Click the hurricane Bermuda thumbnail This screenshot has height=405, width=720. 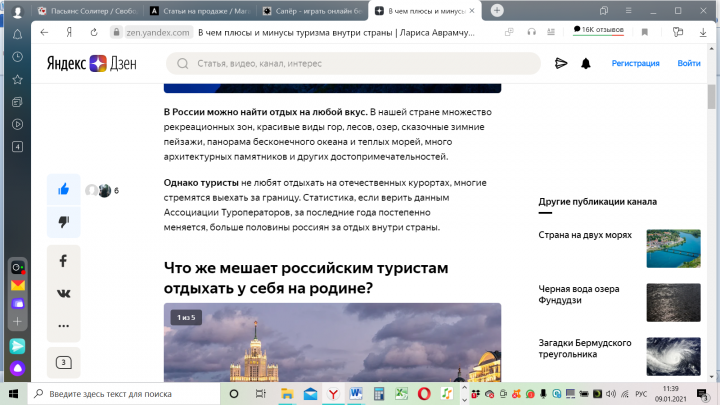tap(674, 357)
